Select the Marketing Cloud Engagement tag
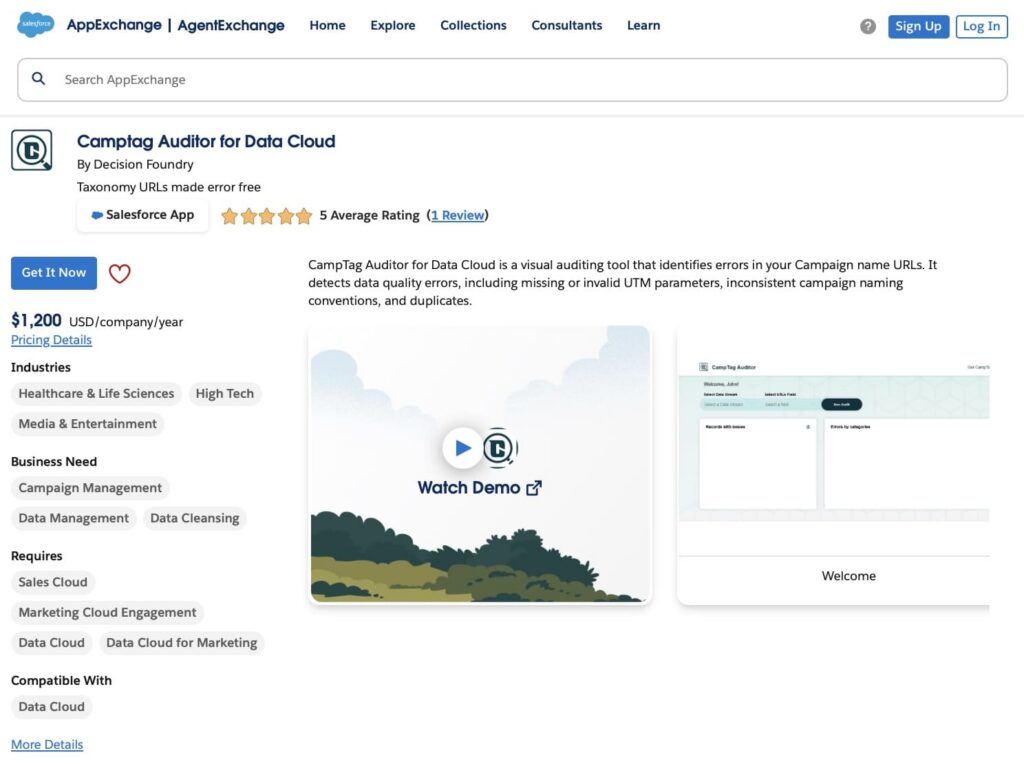The height and width of the screenshot is (764, 1024). (x=107, y=613)
